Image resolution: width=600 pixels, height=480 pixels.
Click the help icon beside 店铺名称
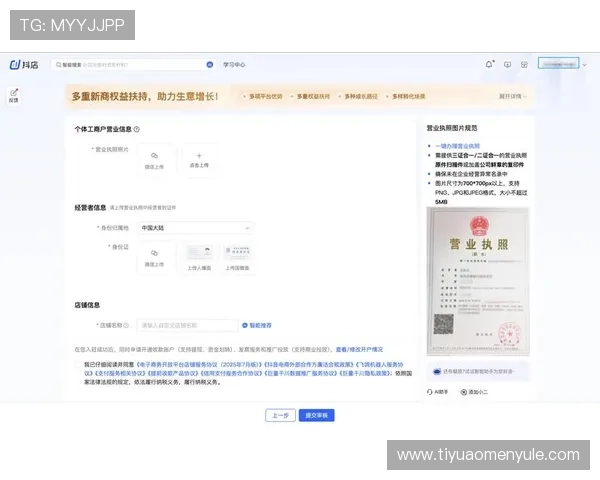pyautogui.click(x=126, y=325)
